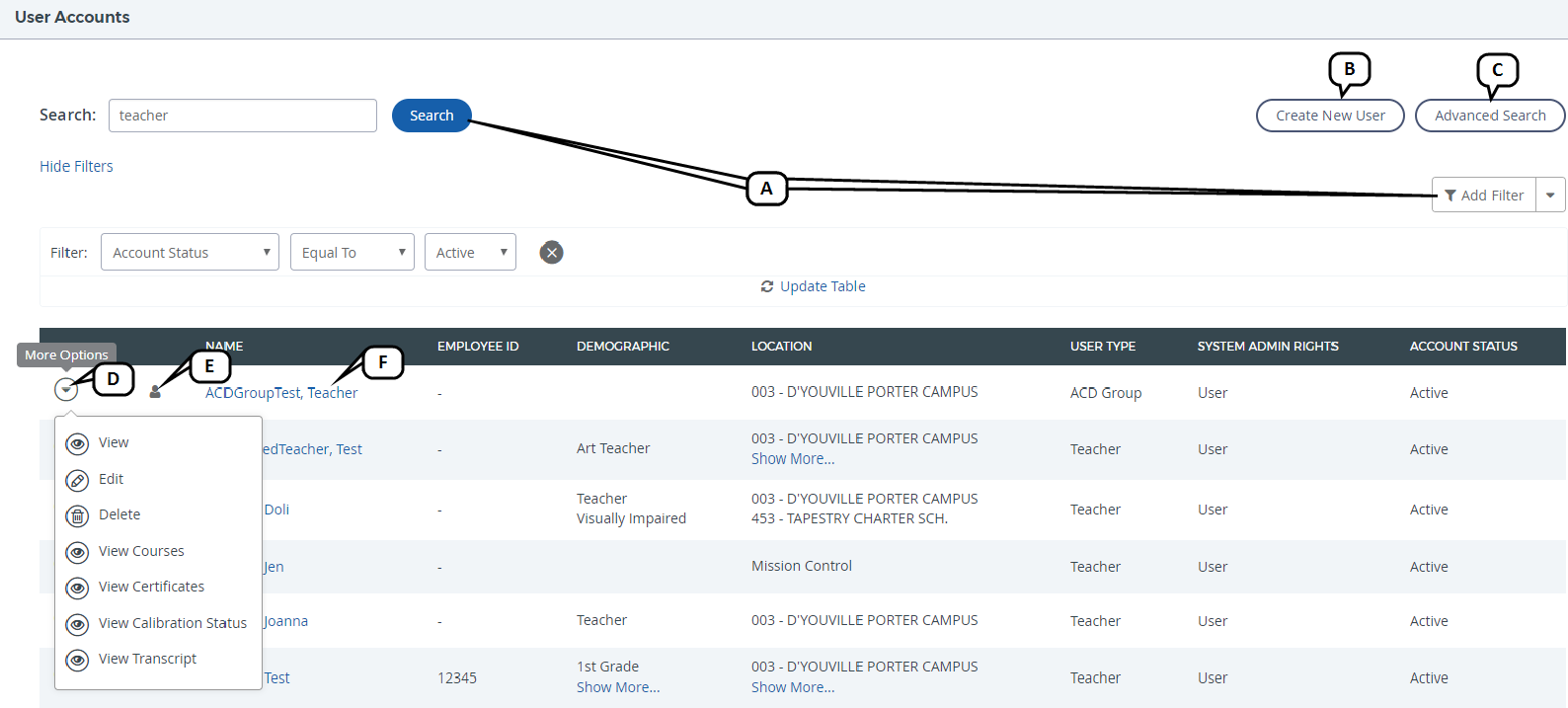Viewport: 1568px width, 708px height.
Task: Click the pencil icon beside Edit
Action: click(77, 480)
